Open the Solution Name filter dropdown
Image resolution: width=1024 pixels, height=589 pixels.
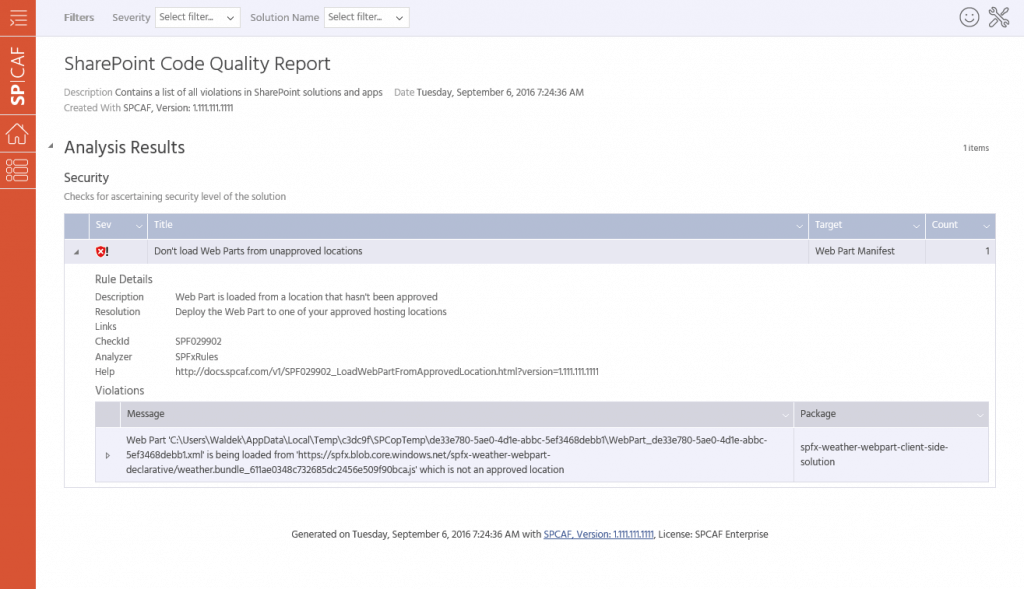pyautogui.click(x=366, y=18)
